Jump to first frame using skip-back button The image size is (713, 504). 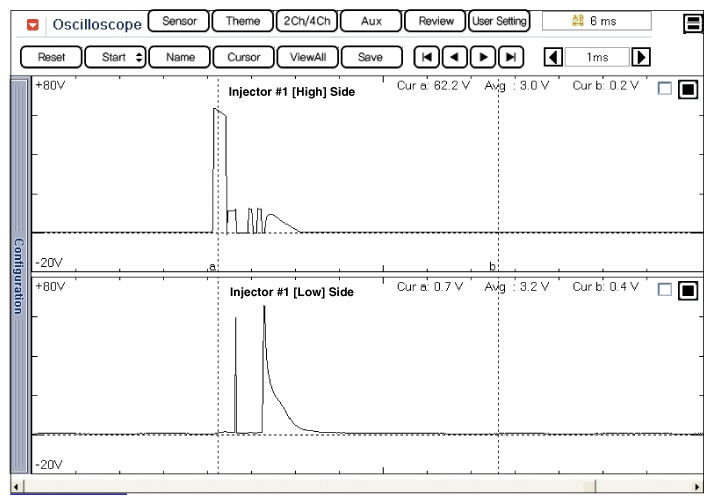point(424,57)
